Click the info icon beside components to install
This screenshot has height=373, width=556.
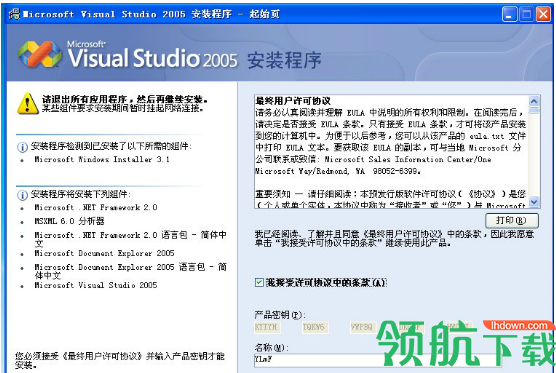[x=22, y=195]
